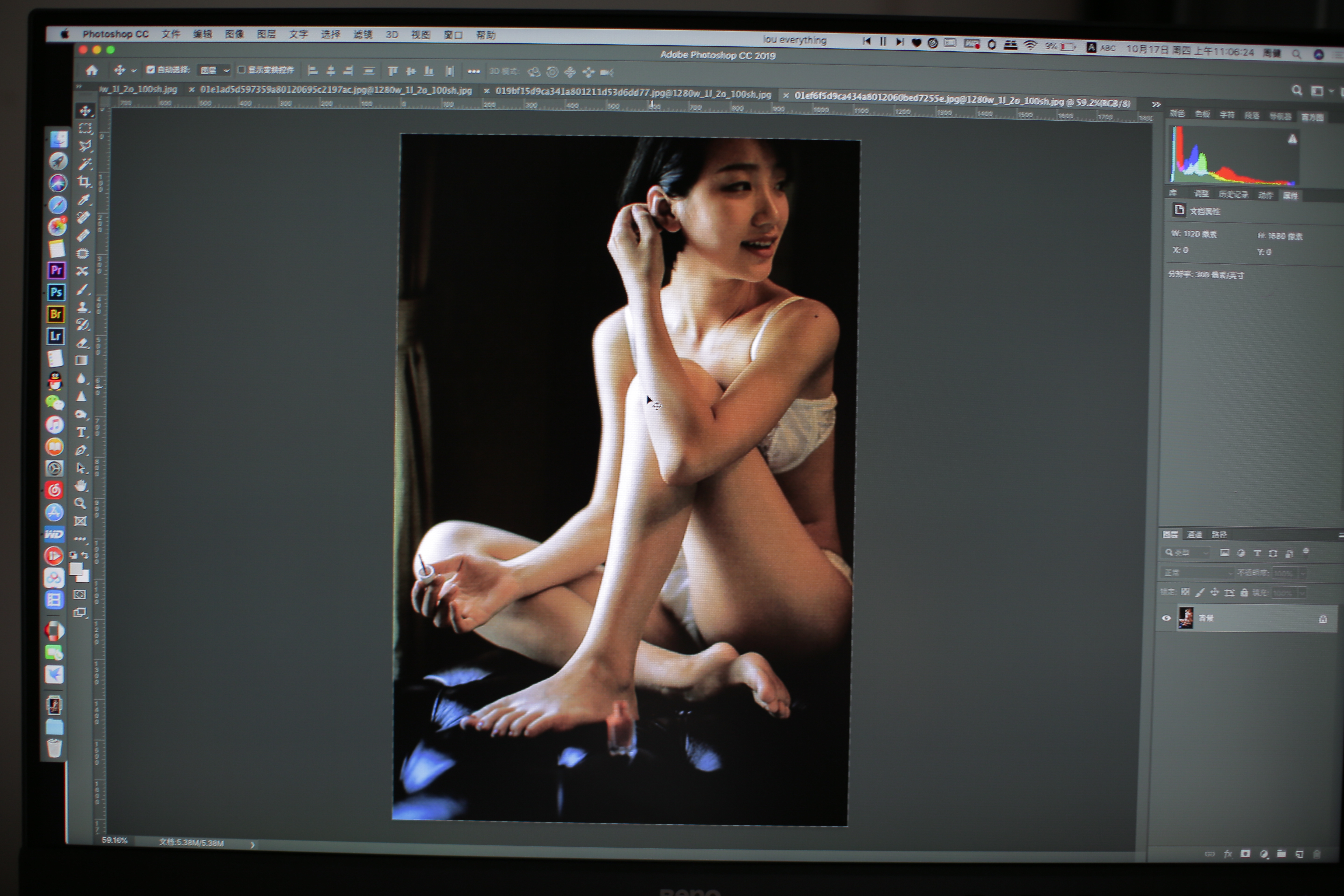Select the Hand tool
Image resolution: width=1344 pixels, height=896 pixels.
[80, 486]
